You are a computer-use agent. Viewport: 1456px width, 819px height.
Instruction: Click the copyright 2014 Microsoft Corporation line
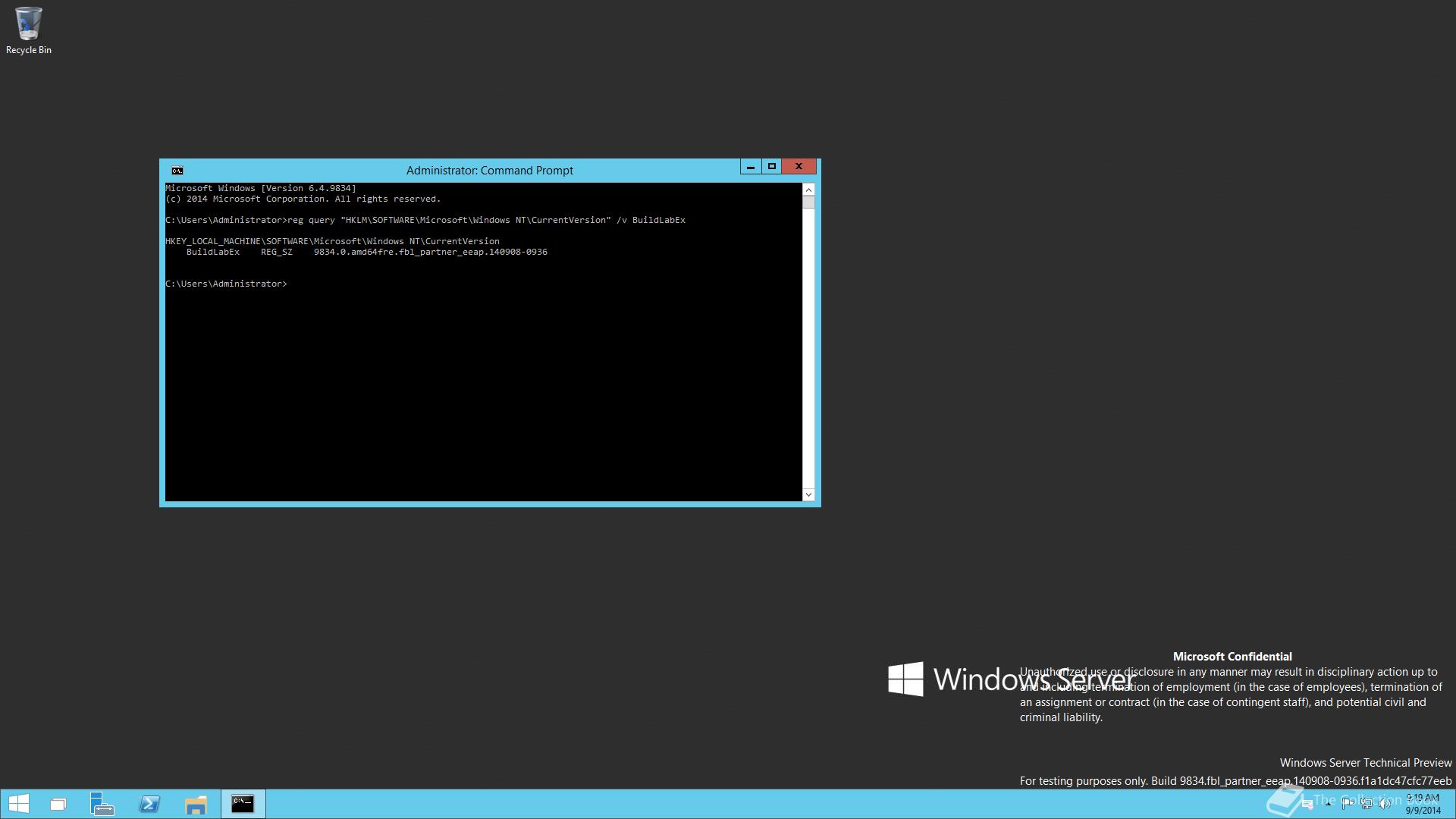pos(303,199)
